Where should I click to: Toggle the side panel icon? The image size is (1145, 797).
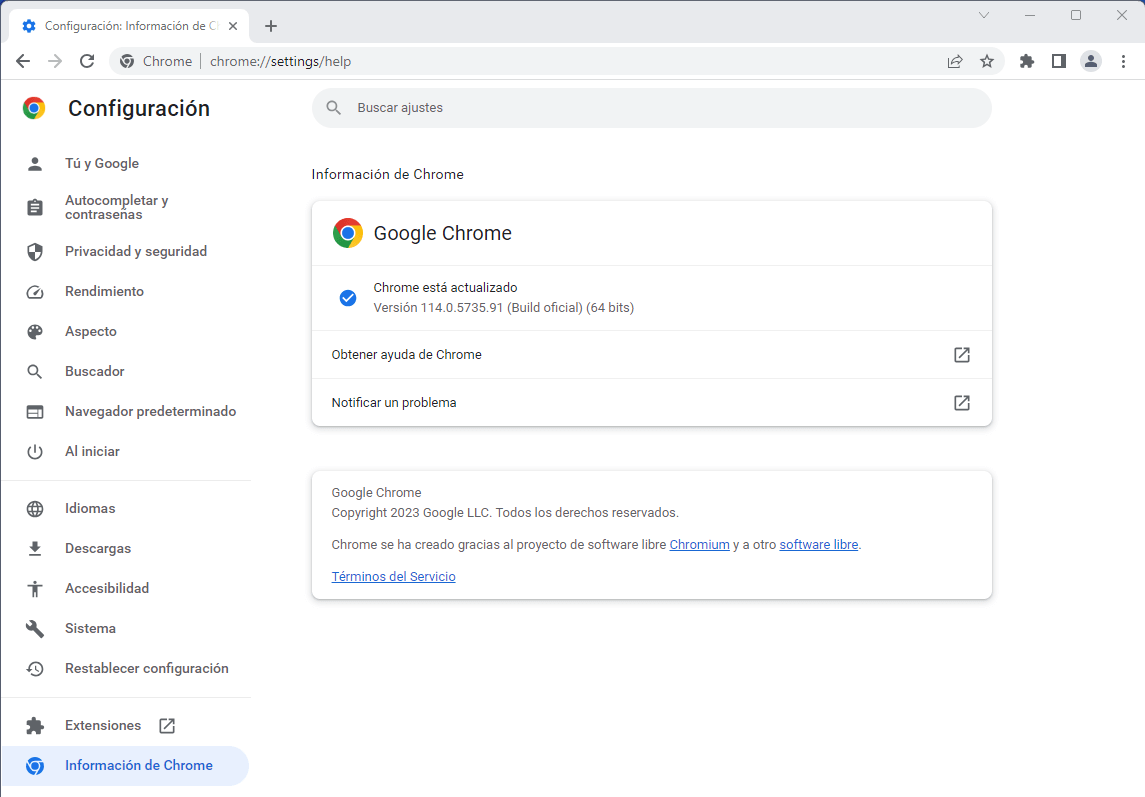click(1058, 61)
